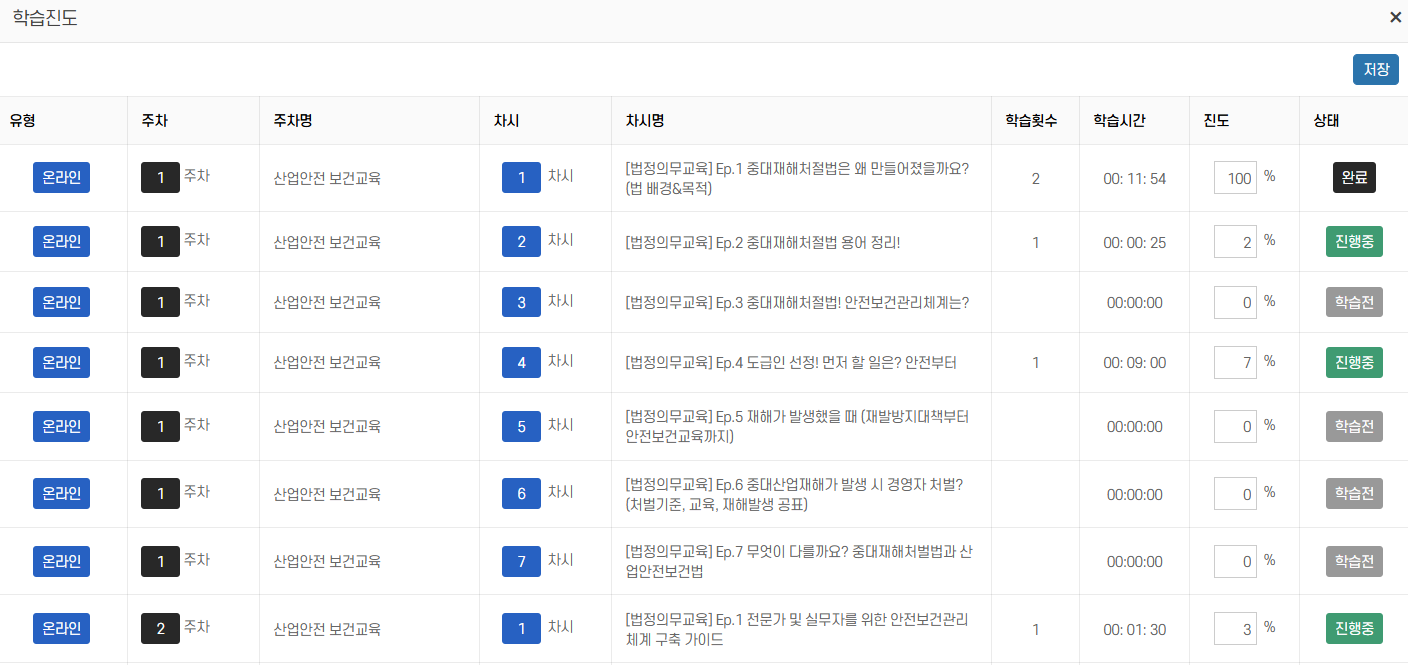Close the 학습진도 dialog

[x=1395, y=17]
